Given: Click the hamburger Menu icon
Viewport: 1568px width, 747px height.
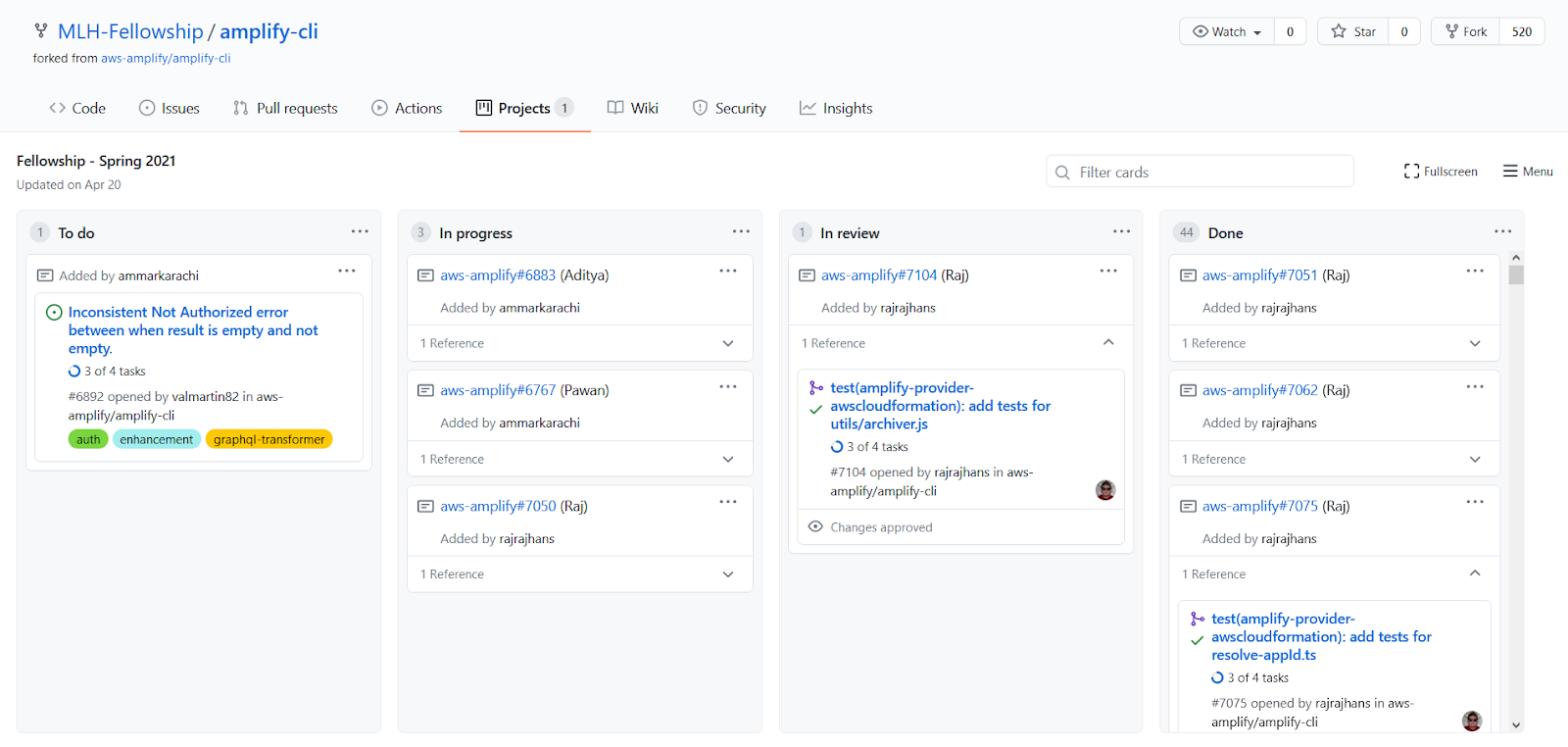Looking at the screenshot, I should (x=1510, y=171).
